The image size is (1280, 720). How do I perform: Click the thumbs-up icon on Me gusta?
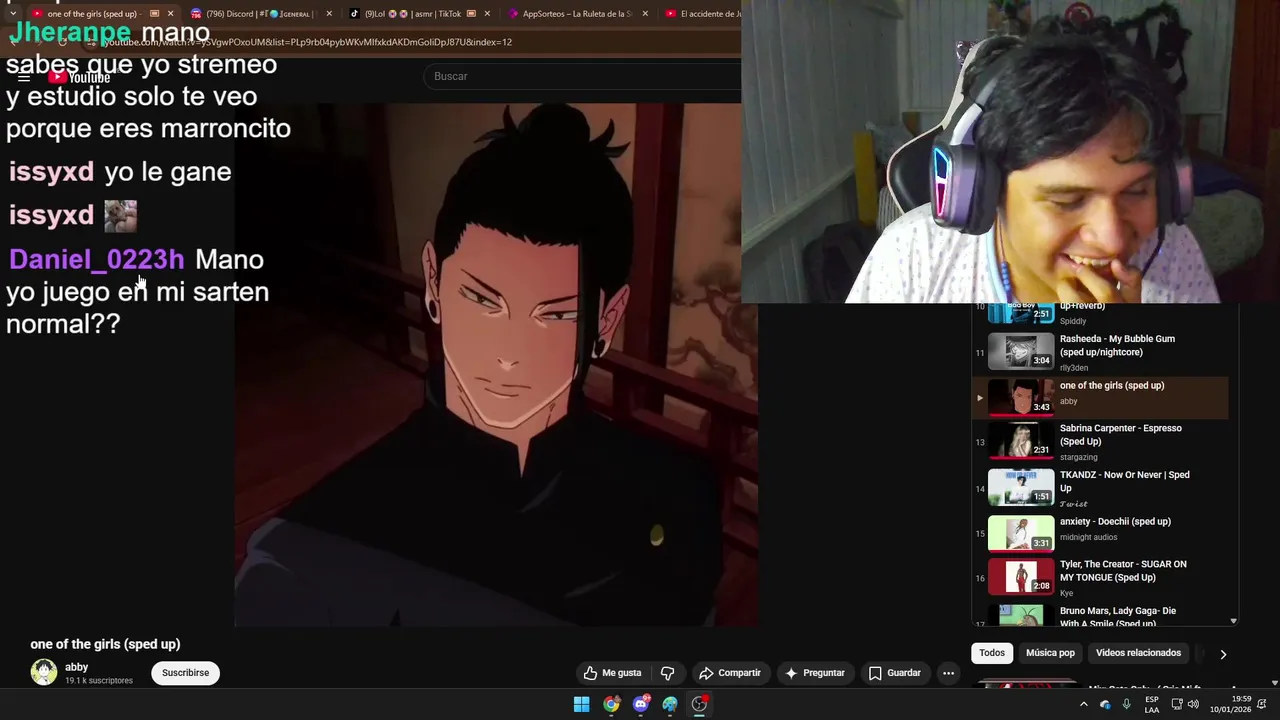pyautogui.click(x=590, y=673)
